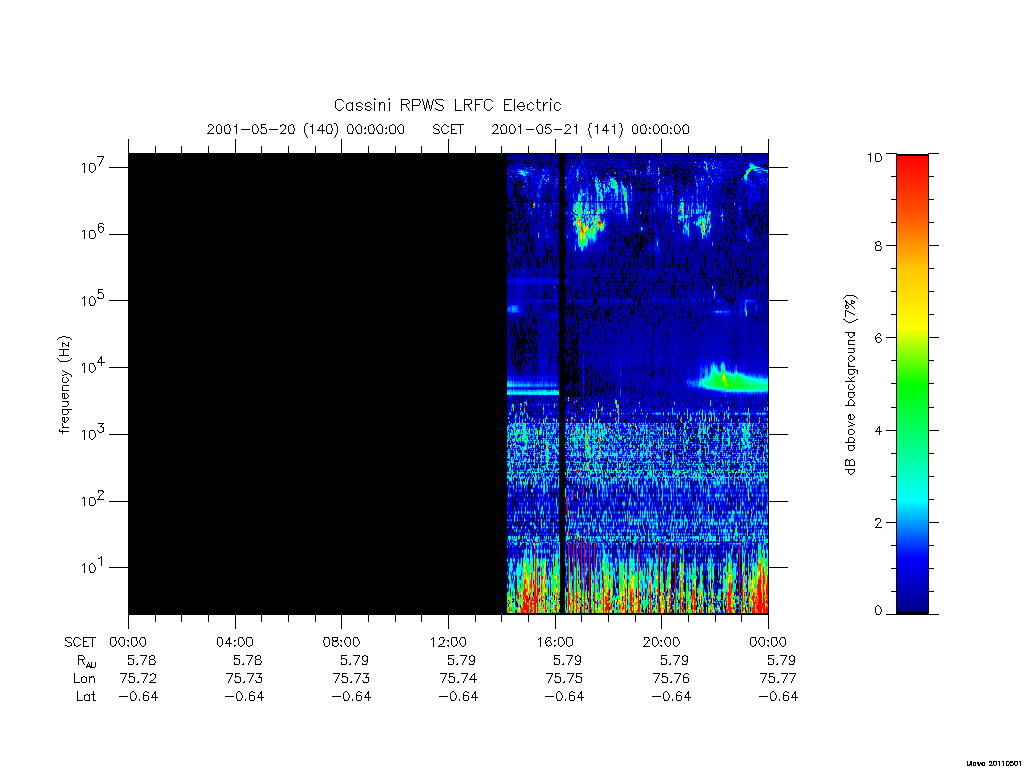Screen dimensions: 1024x768
Task: Click the 10^5 frequency tick label
Action: click(94, 300)
